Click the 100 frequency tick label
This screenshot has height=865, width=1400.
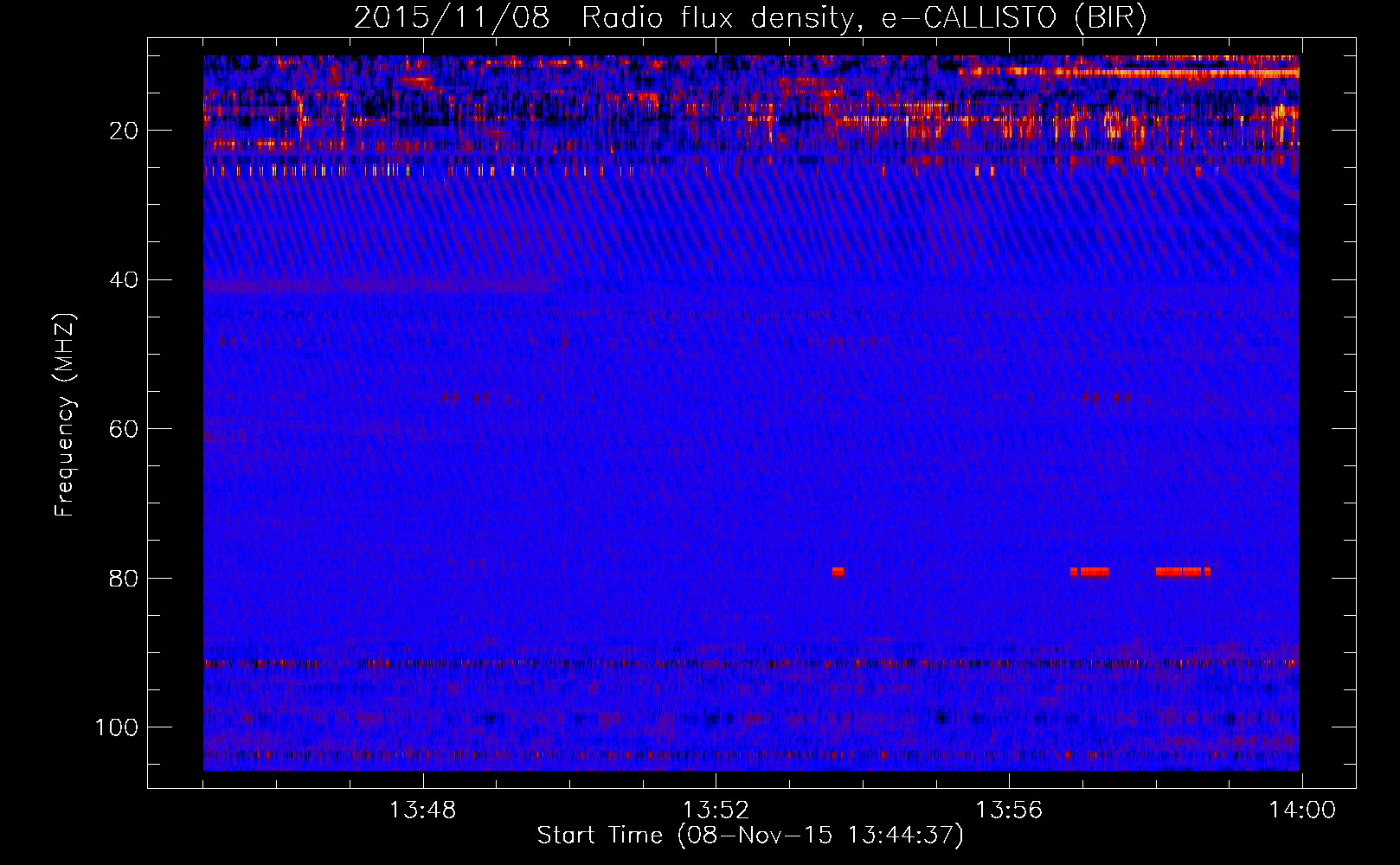coord(117,727)
